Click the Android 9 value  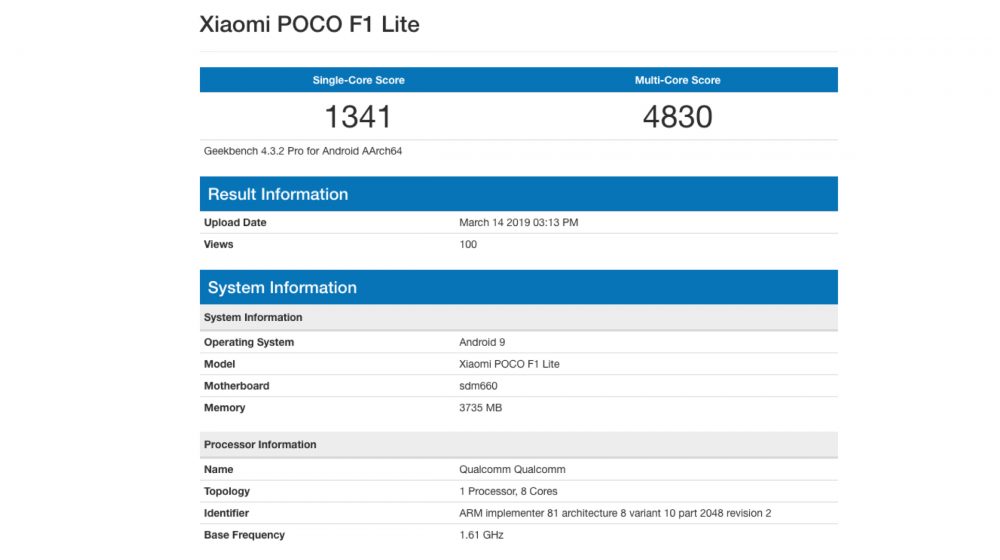[x=484, y=342]
